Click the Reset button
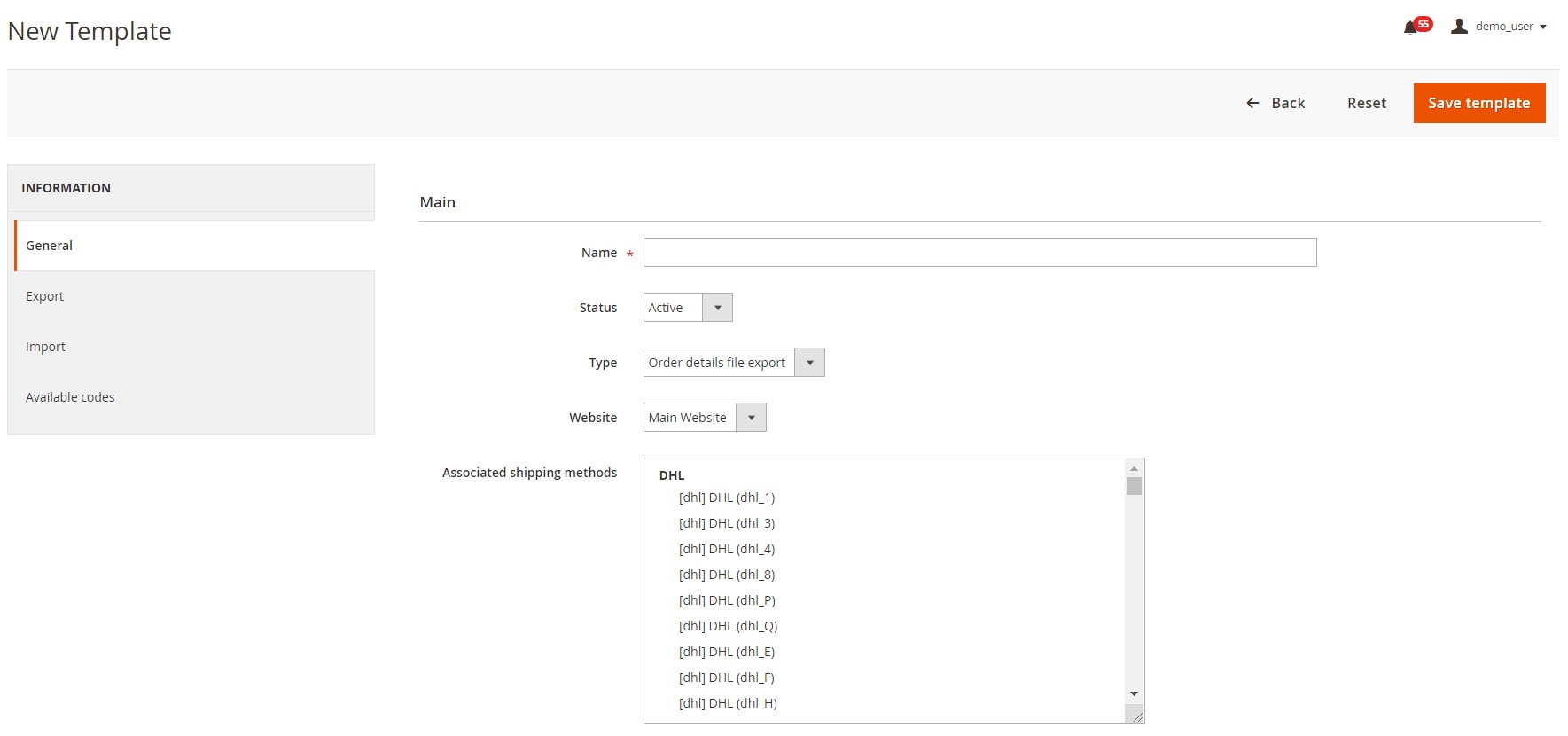Image resolution: width=1568 pixels, height=736 pixels. click(1367, 103)
